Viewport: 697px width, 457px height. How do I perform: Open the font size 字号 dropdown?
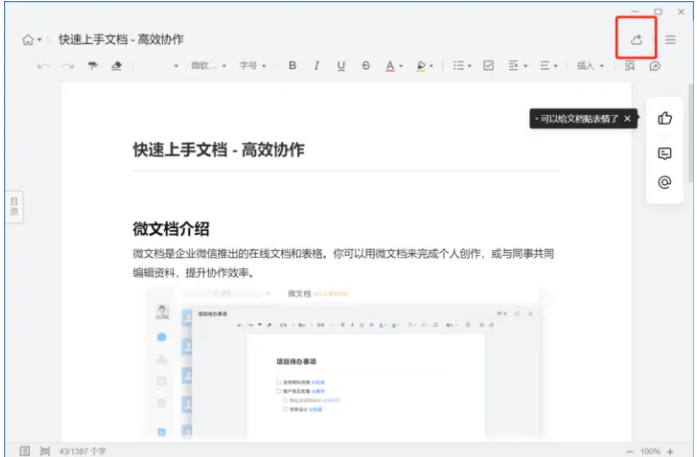tap(252, 66)
